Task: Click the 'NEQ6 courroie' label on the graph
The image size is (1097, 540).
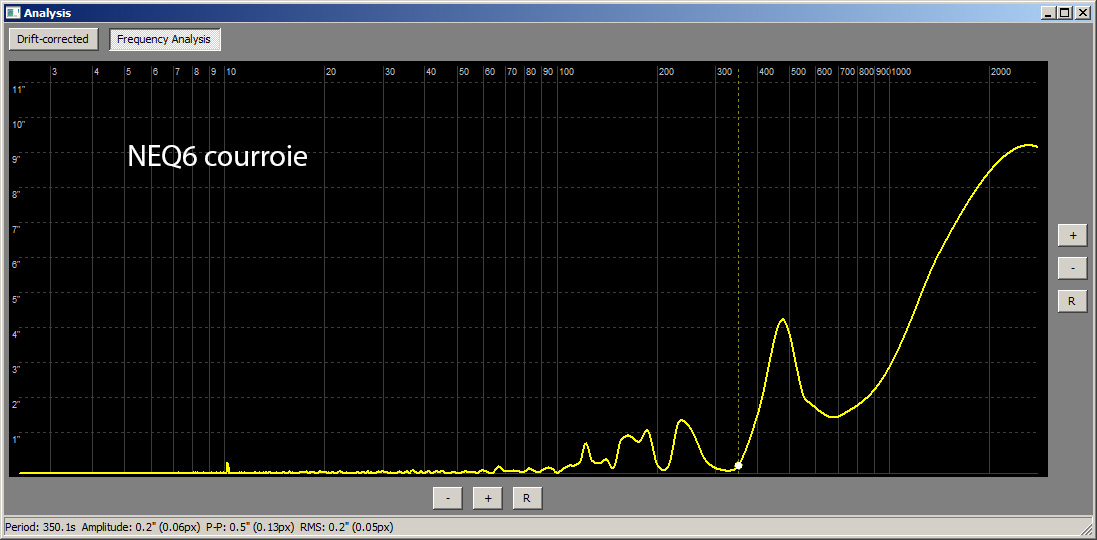Action: click(x=217, y=157)
